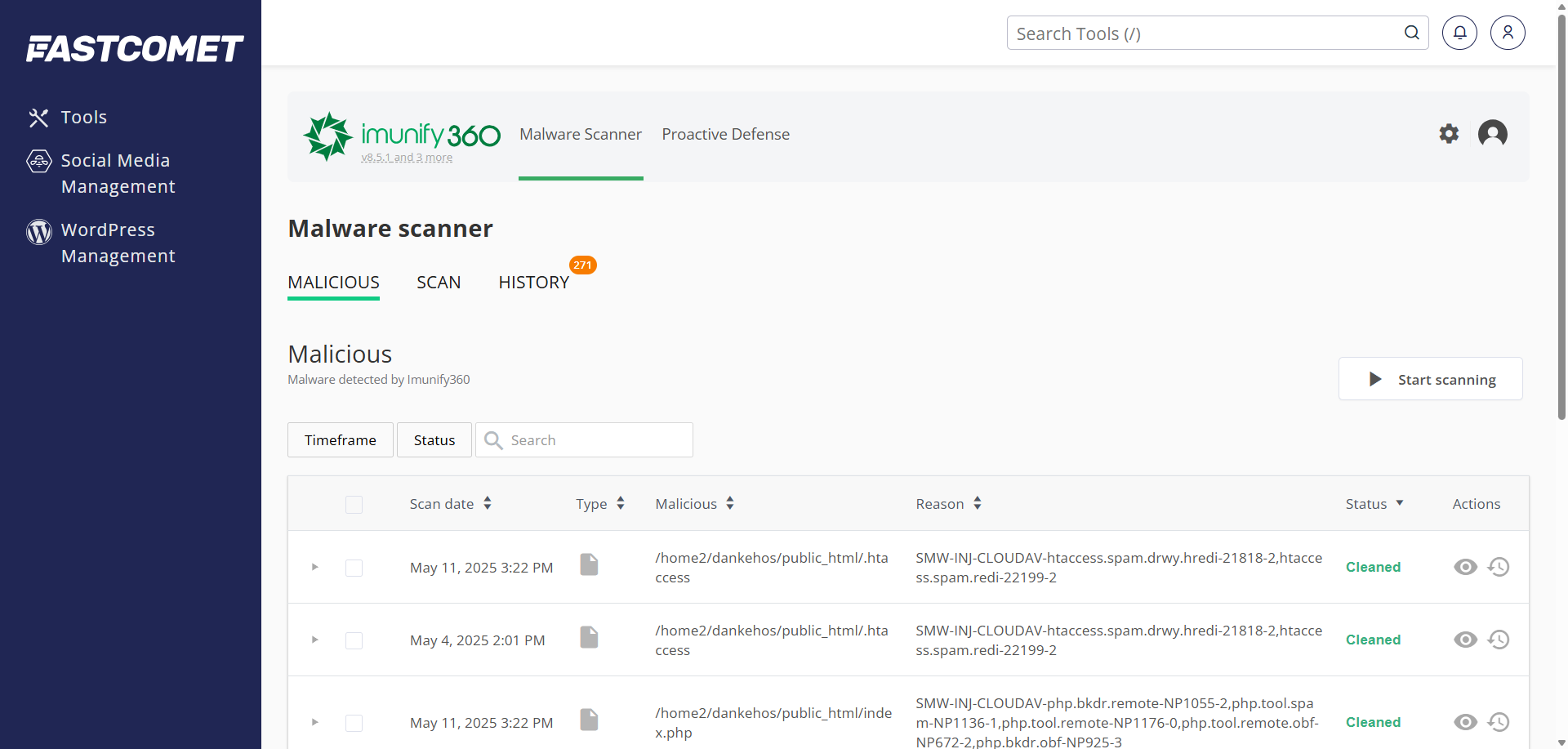This screenshot has width=1568, height=749.
Task: Expand the index.php row details
Action: click(314, 722)
